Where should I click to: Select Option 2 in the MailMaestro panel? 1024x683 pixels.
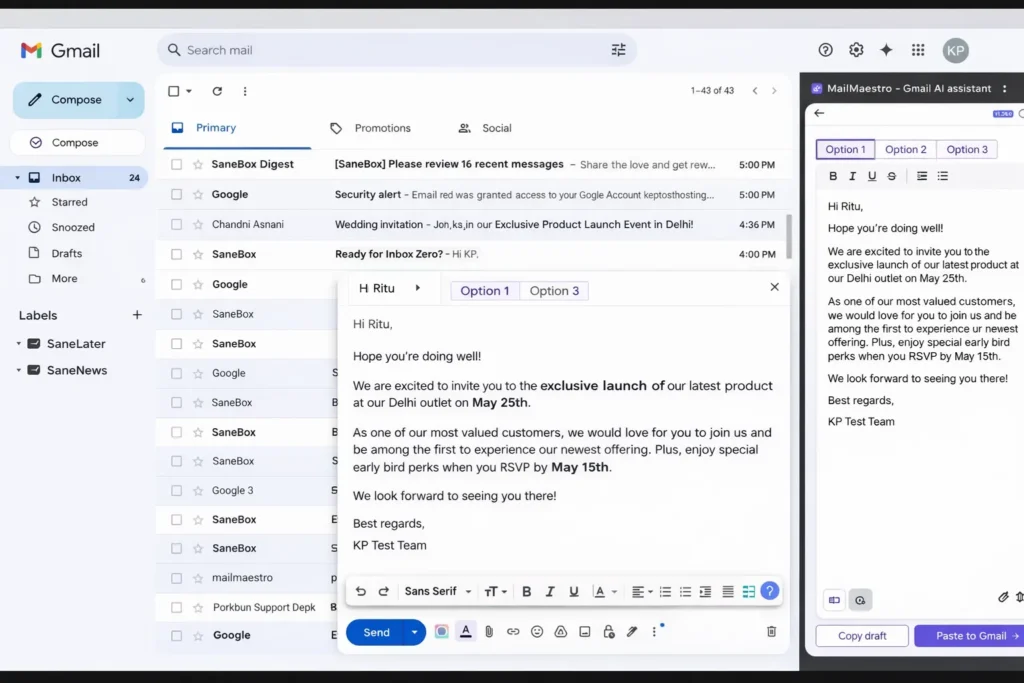[x=905, y=149]
